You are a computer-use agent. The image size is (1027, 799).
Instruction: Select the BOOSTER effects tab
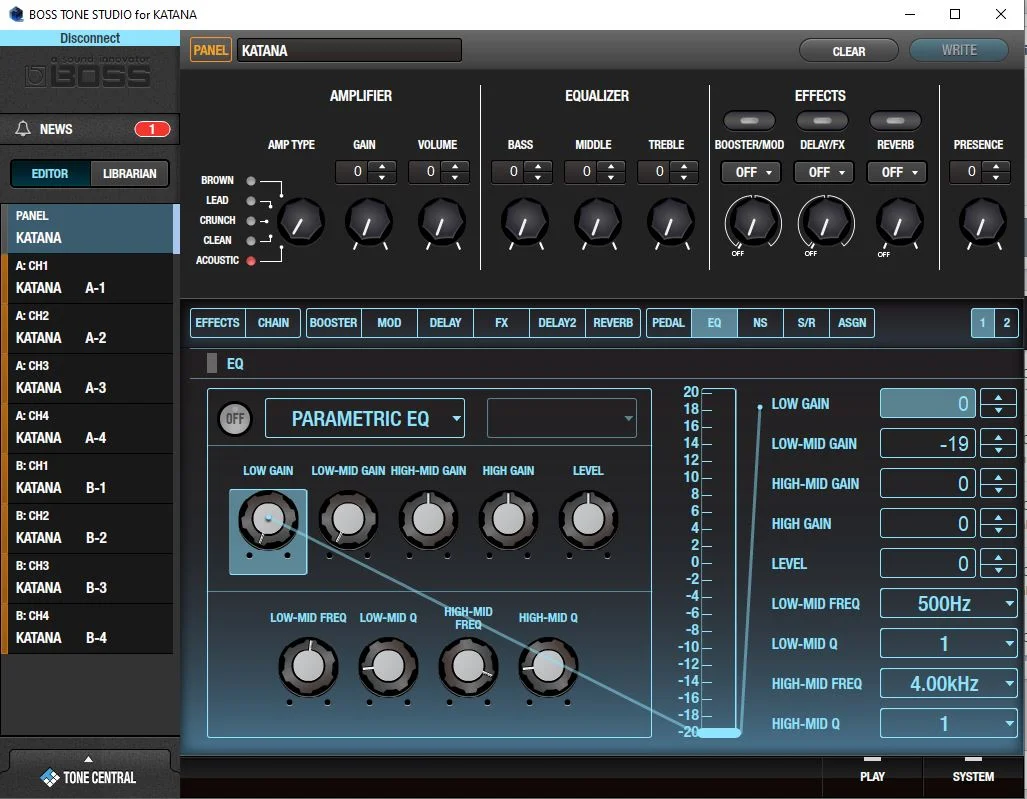[x=333, y=323]
